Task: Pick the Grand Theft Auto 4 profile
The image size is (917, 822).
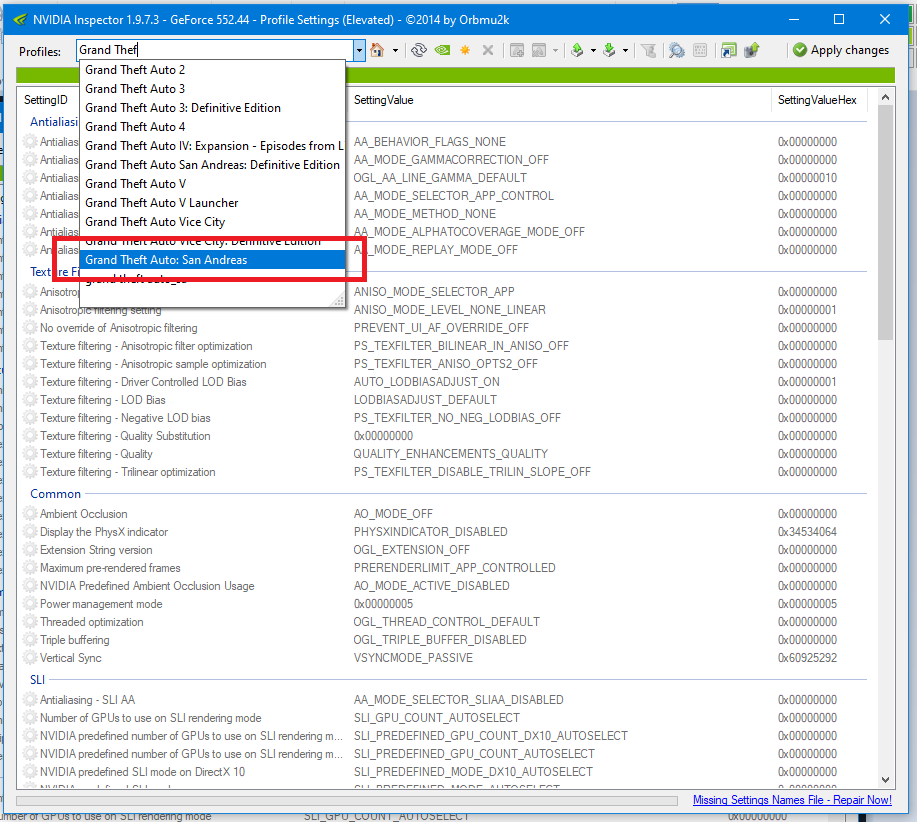Action: pyautogui.click(x=212, y=127)
